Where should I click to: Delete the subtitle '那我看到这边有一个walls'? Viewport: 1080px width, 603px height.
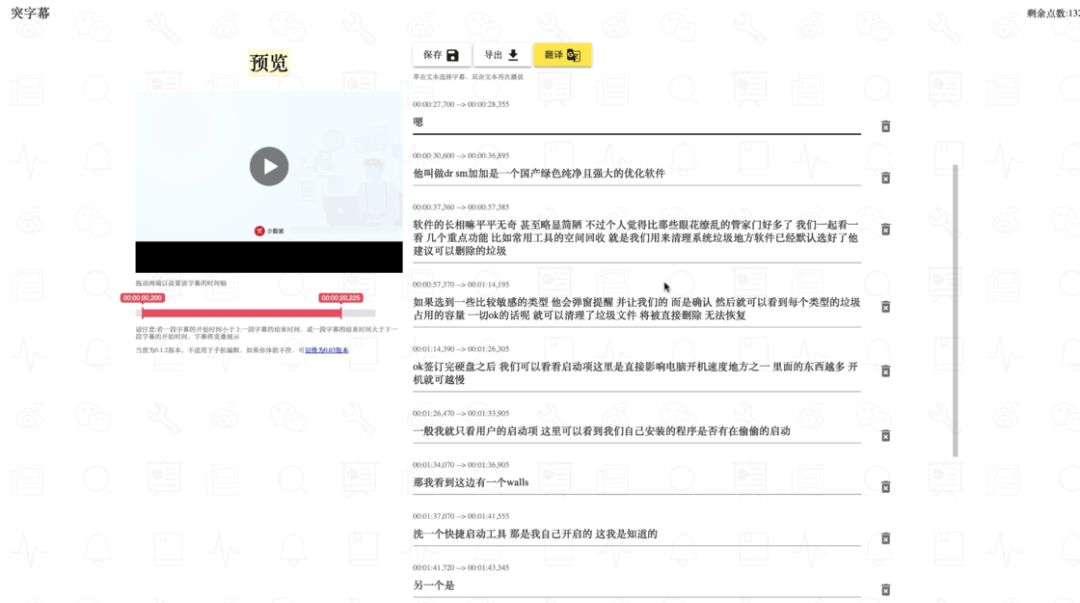[885, 487]
